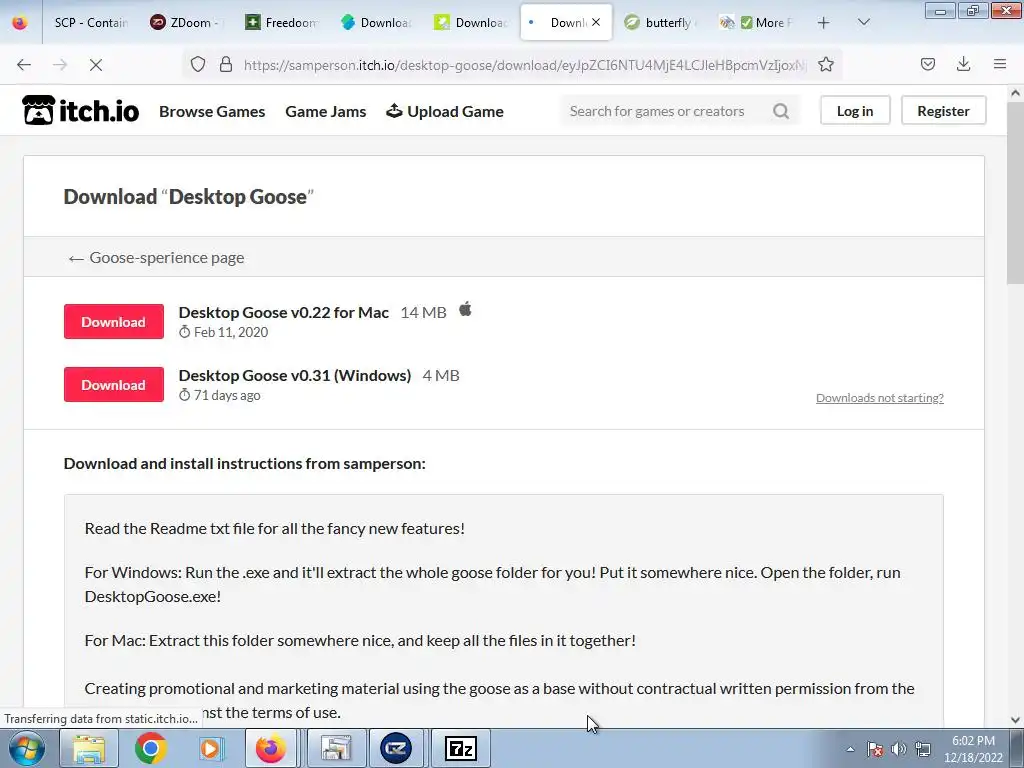Switch to the butterfly tab
Image resolution: width=1024 pixels, height=768 pixels.
click(661, 22)
